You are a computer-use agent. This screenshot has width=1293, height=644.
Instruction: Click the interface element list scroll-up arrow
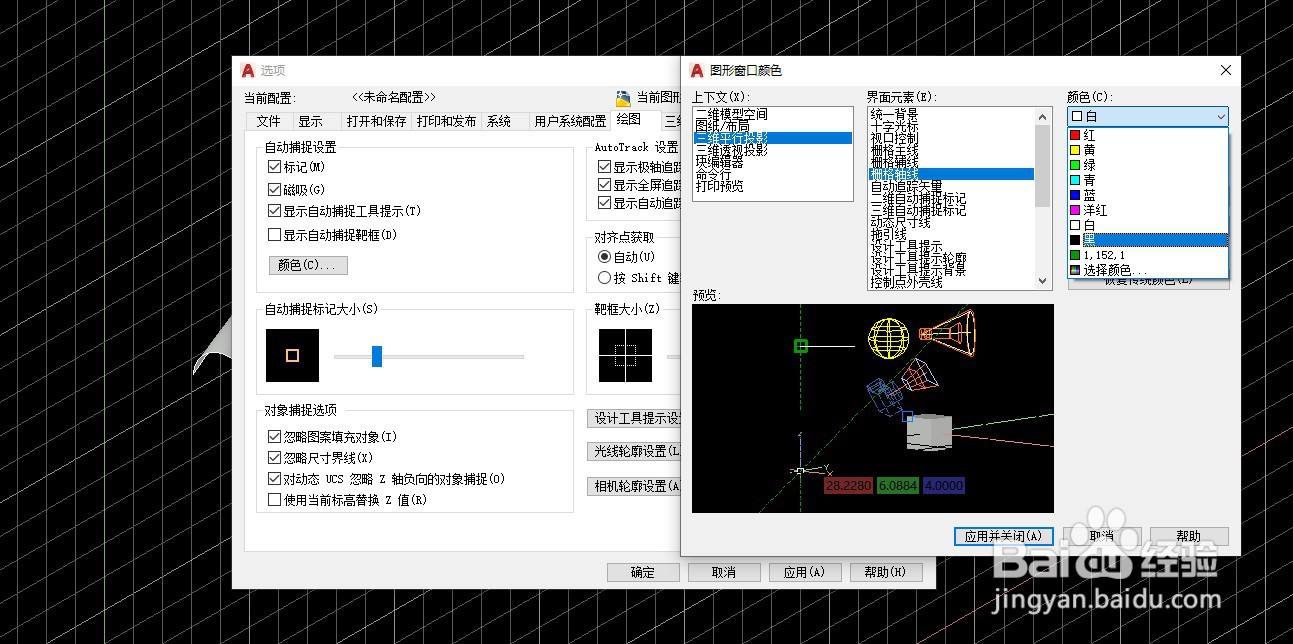(1044, 115)
